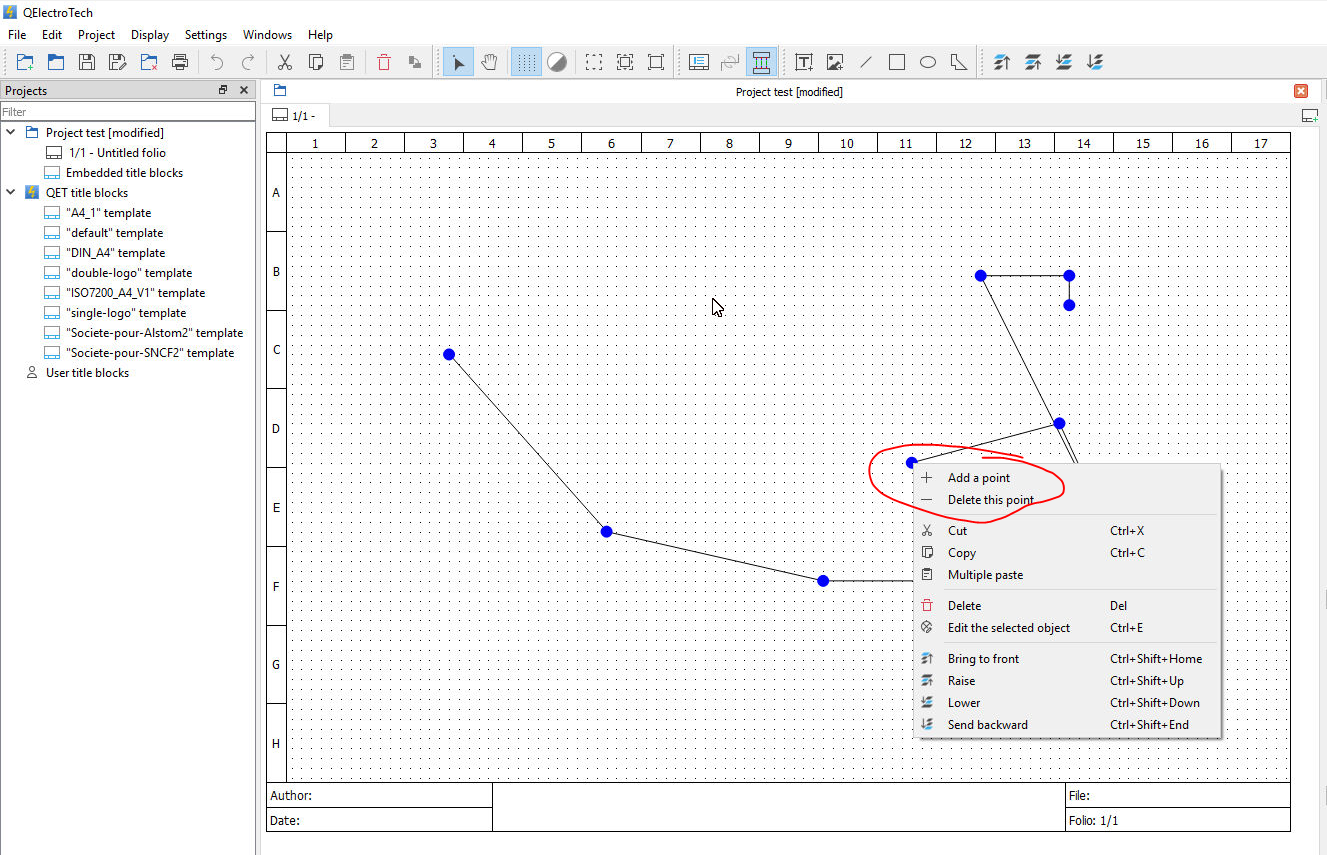Choose Add a point in context menu
The height and width of the screenshot is (855, 1327).
tap(978, 478)
